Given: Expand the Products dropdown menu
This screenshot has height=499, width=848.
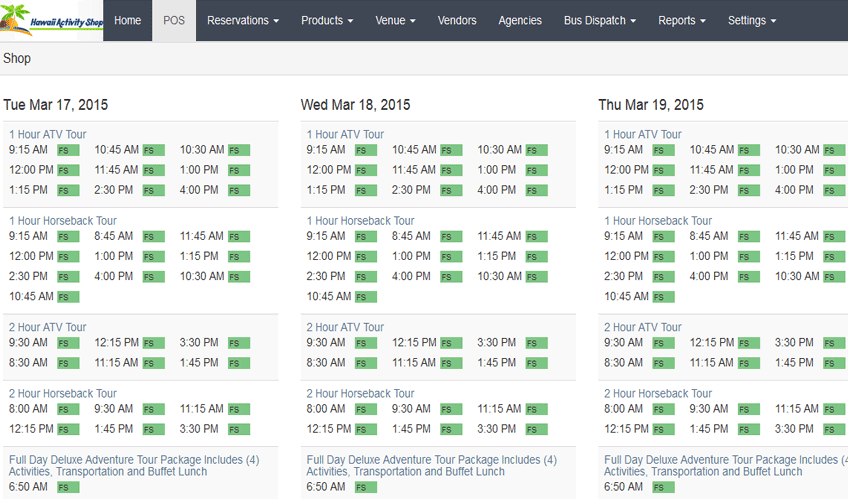Looking at the screenshot, I should (x=327, y=21).
